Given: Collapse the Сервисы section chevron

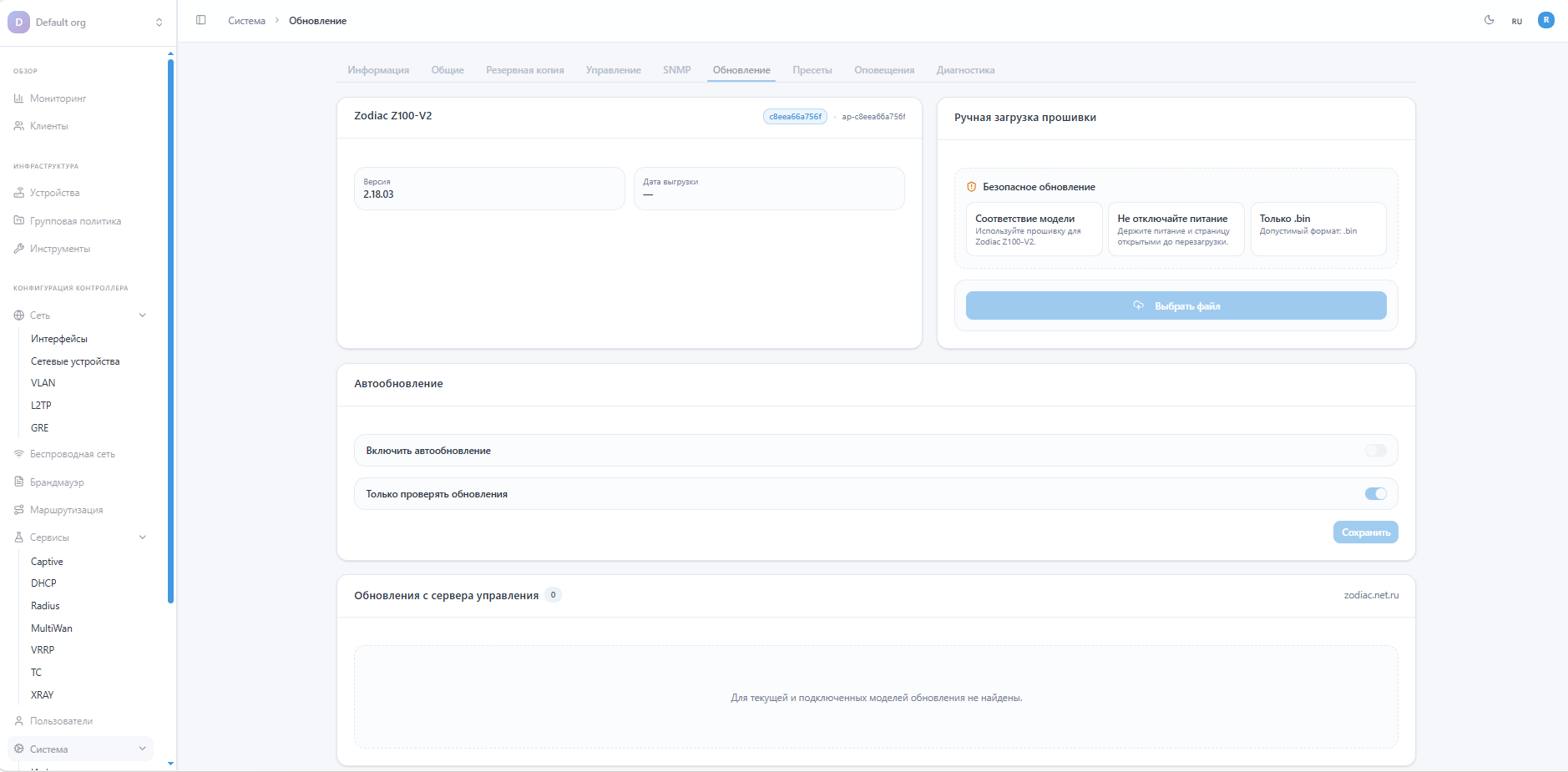Looking at the screenshot, I should point(142,537).
